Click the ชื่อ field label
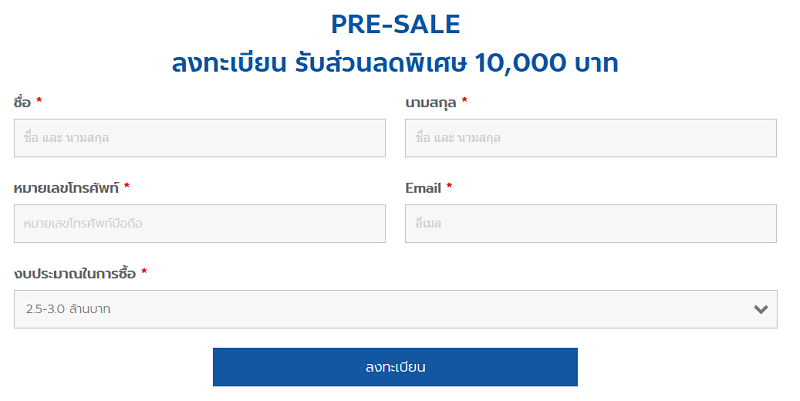Image resolution: width=800 pixels, height=401 pixels. [22, 102]
